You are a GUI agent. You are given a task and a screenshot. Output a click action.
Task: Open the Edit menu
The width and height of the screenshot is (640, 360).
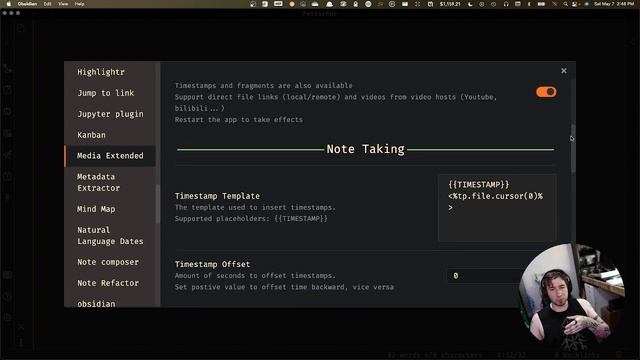tap(47, 4)
